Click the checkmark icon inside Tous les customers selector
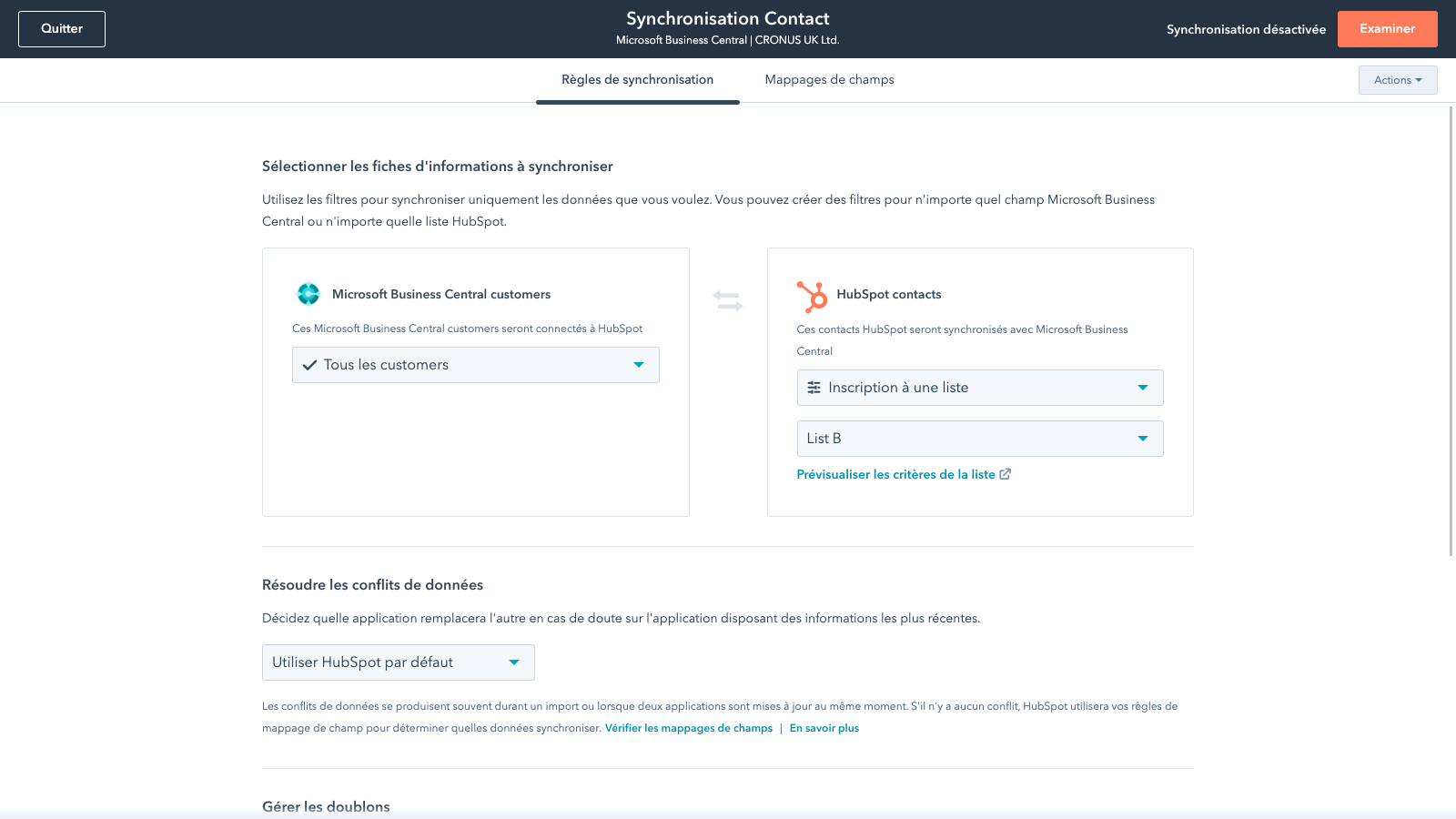The height and width of the screenshot is (819, 1456). click(x=309, y=364)
